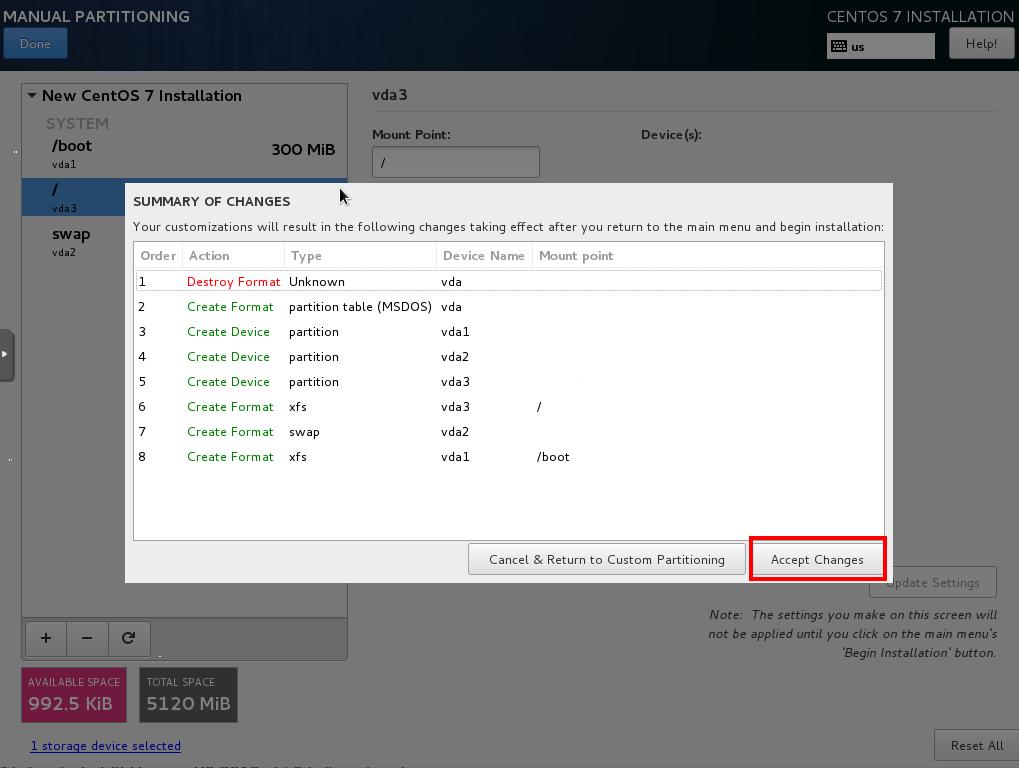
Task: Sort by the Mount point column header
Action: coord(708,256)
